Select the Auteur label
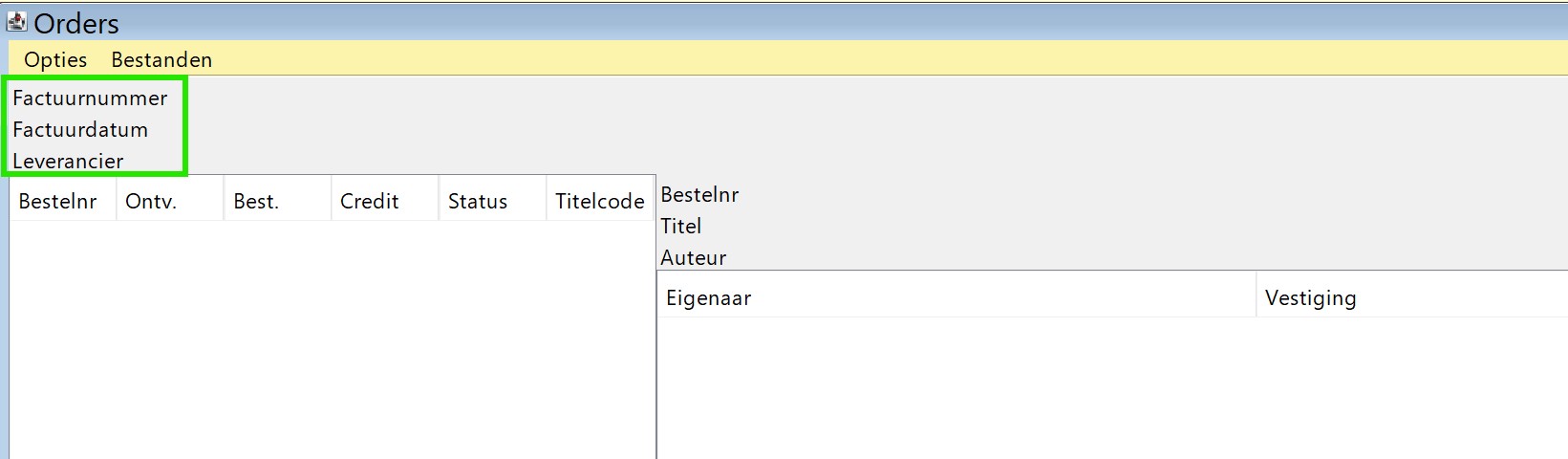 pos(694,257)
